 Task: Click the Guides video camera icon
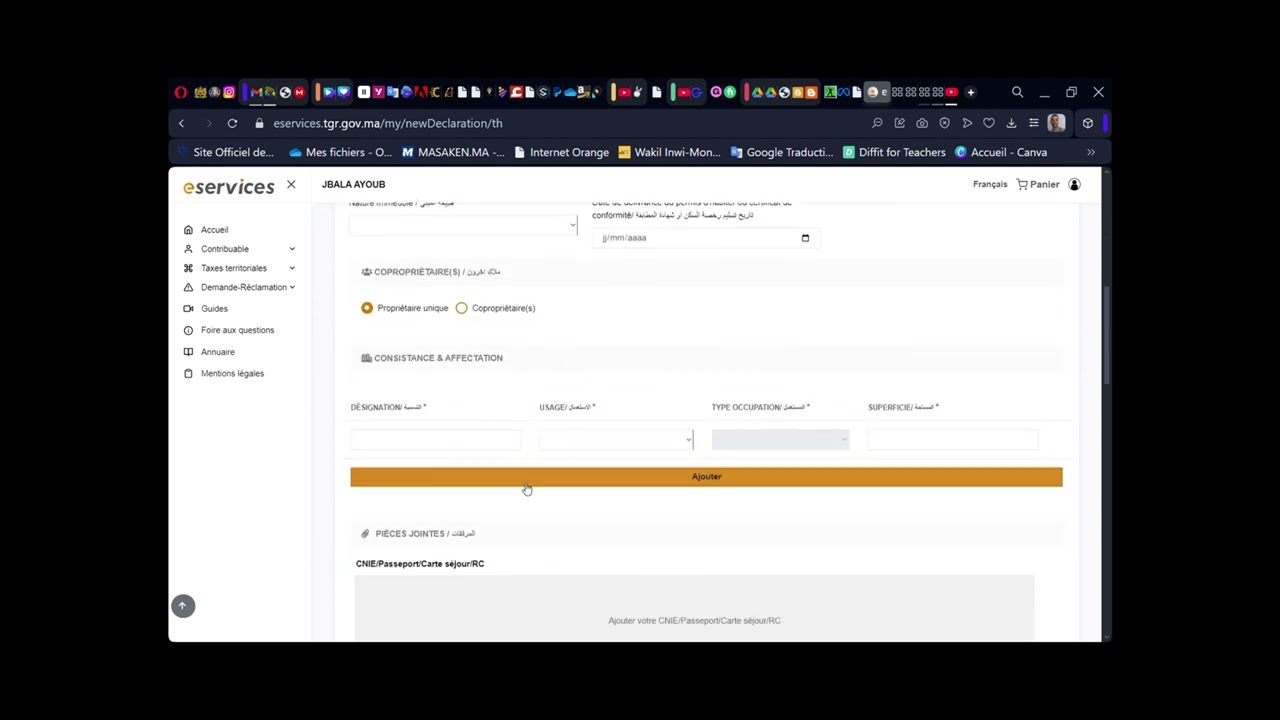[188, 309]
